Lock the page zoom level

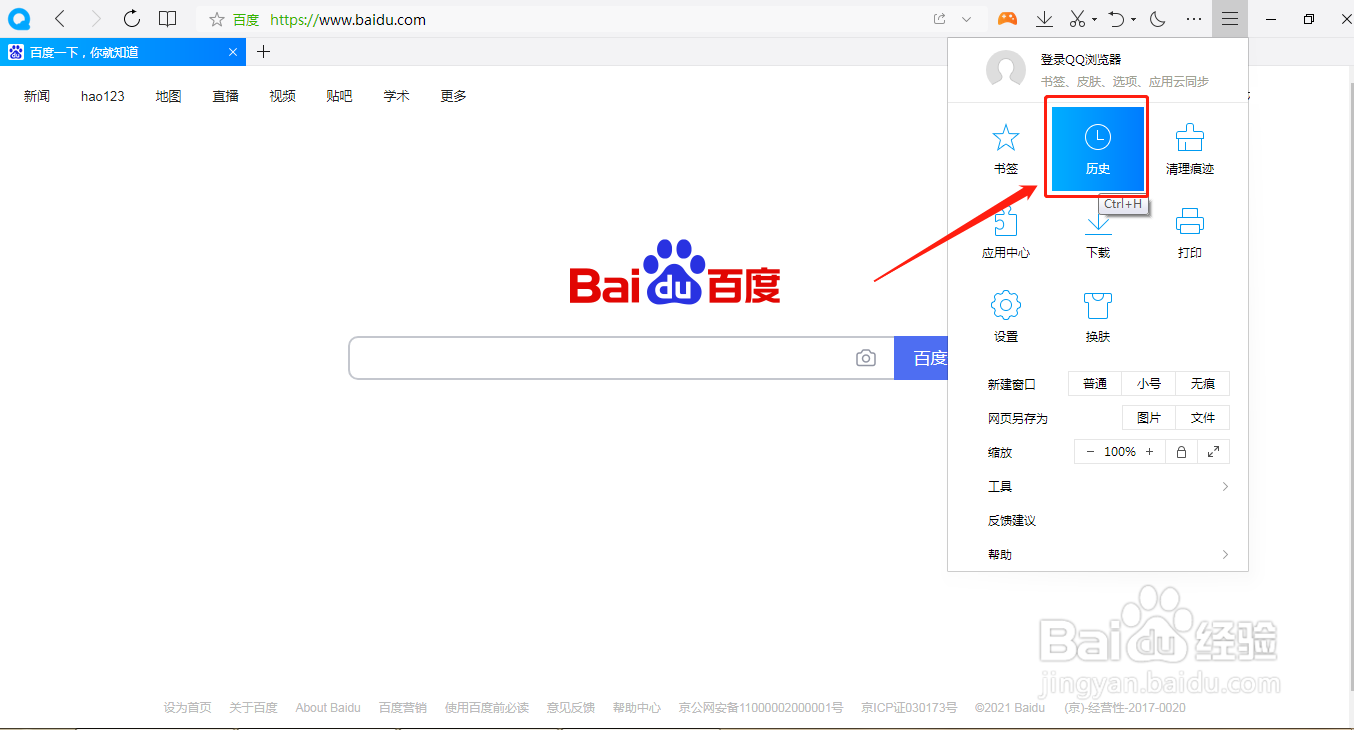[1181, 451]
